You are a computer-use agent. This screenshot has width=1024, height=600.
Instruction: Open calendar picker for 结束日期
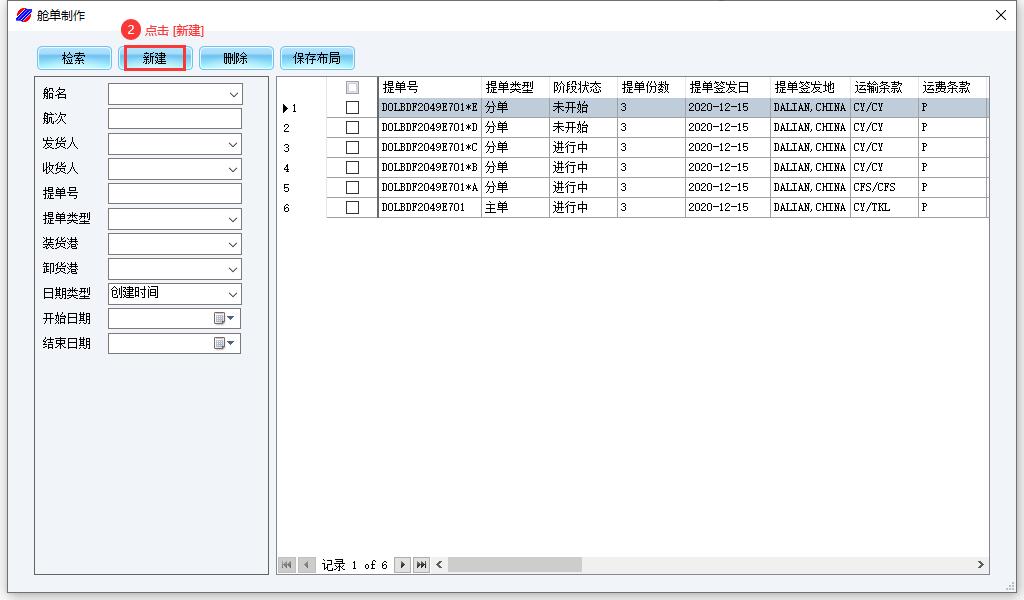[x=223, y=343]
